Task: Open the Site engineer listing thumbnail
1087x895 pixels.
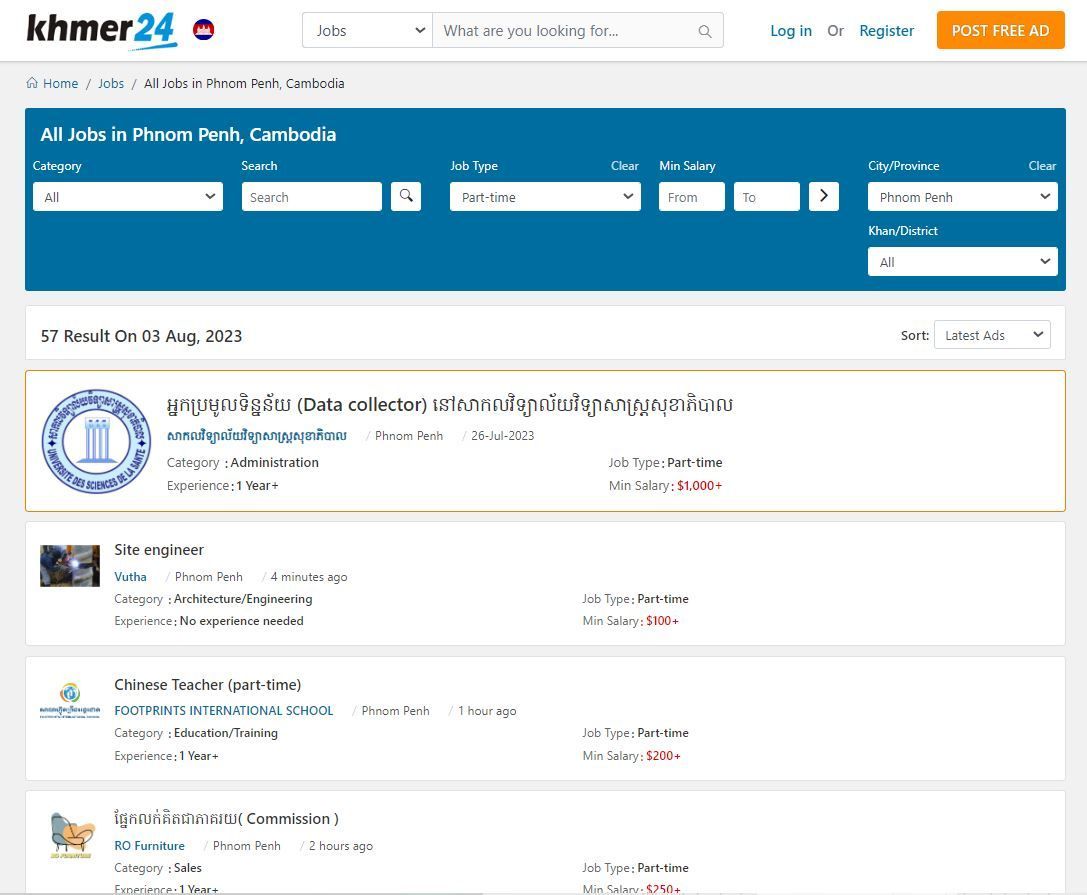Action: coord(70,566)
